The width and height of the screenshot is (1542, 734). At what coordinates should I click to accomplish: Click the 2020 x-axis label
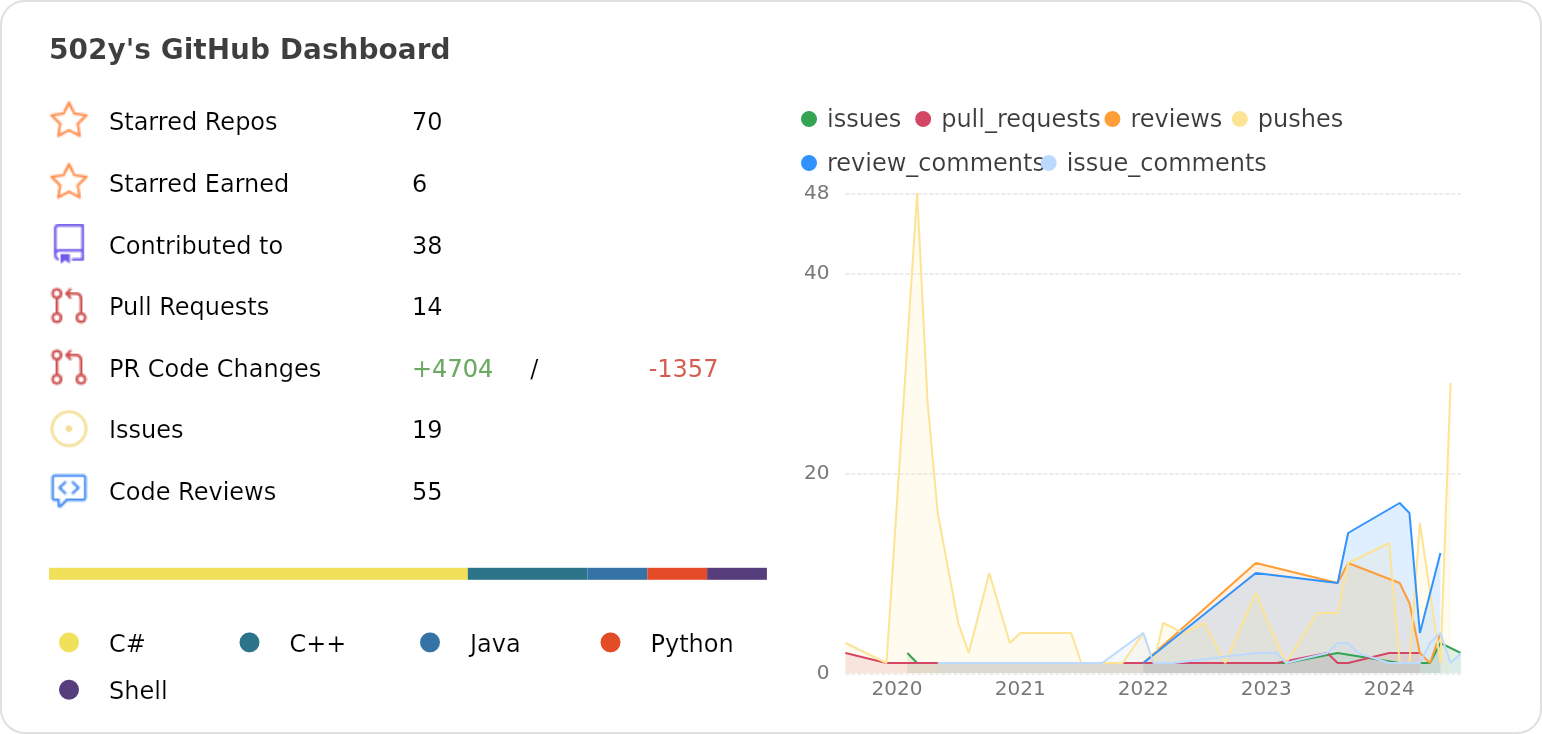[897, 689]
